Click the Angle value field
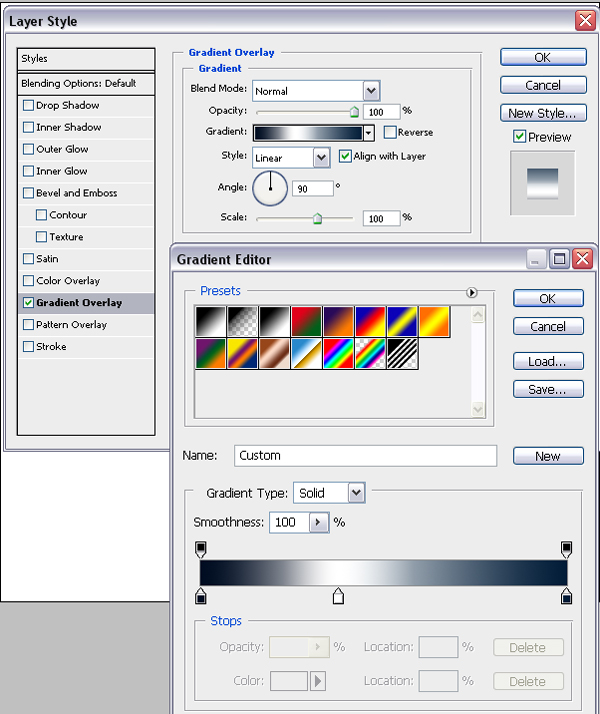Viewport: 600px width, 714px height. tap(313, 189)
